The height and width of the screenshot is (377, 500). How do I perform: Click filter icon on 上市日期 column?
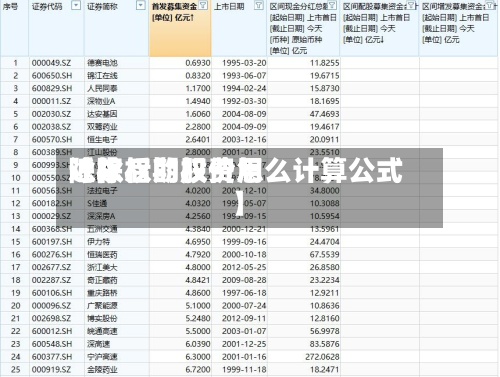259,5
